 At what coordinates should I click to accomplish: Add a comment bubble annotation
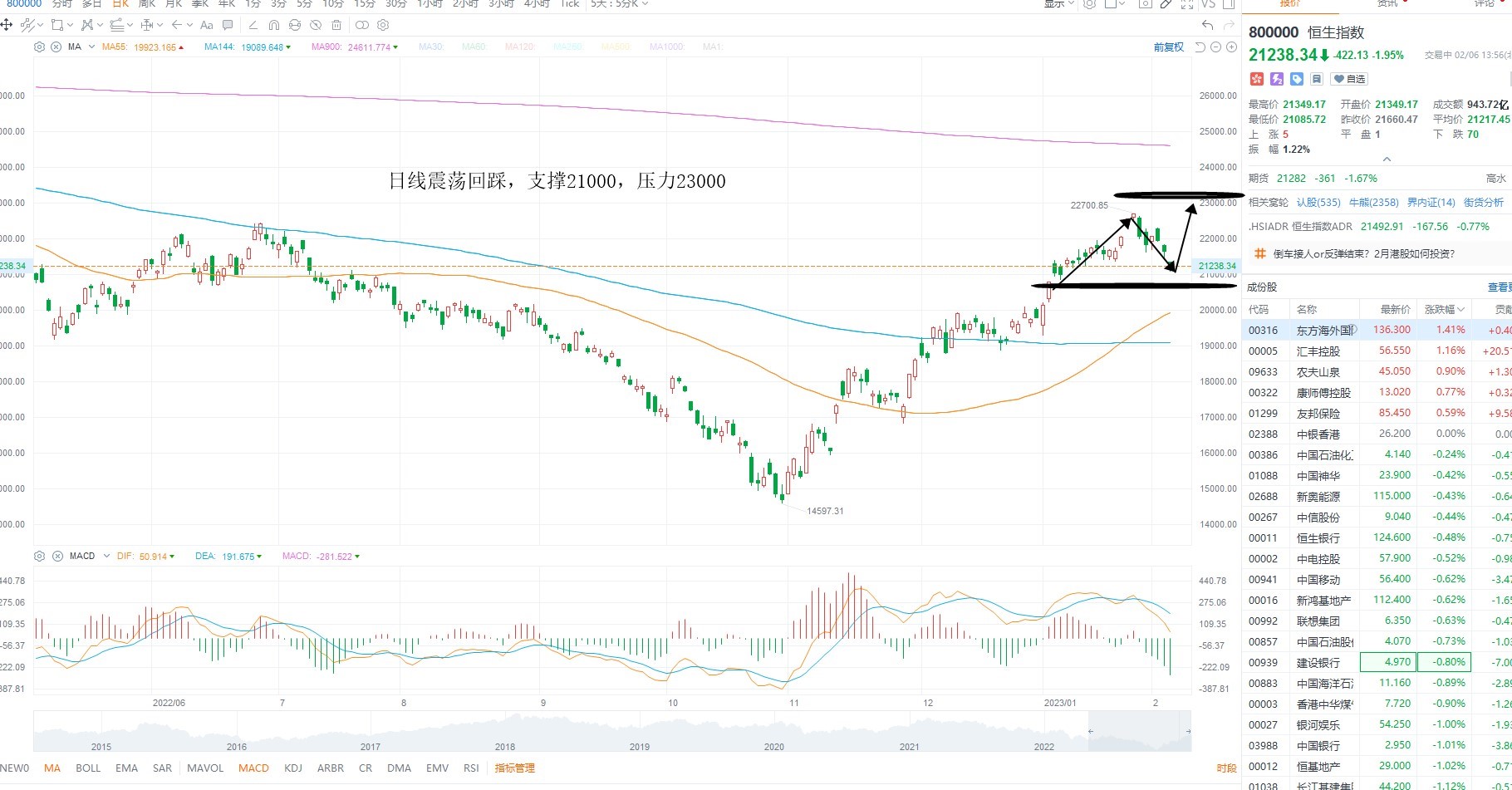coord(228,25)
